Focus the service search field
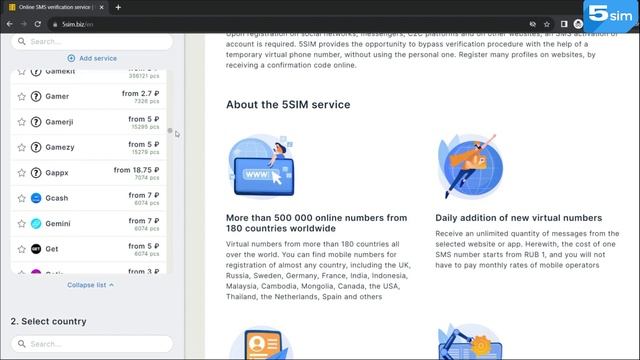This screenshot has height=360, width=640. (92, 41)
